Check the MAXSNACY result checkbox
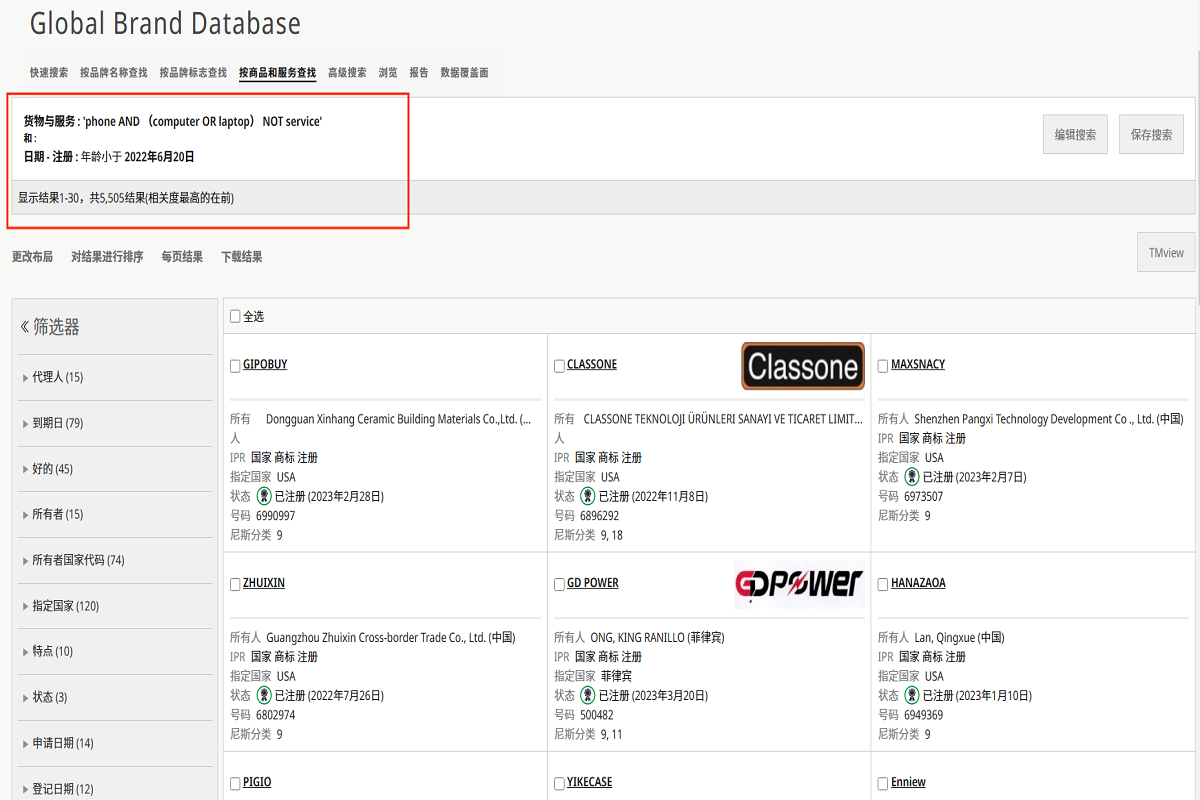1200x800 pixels. 883,365
